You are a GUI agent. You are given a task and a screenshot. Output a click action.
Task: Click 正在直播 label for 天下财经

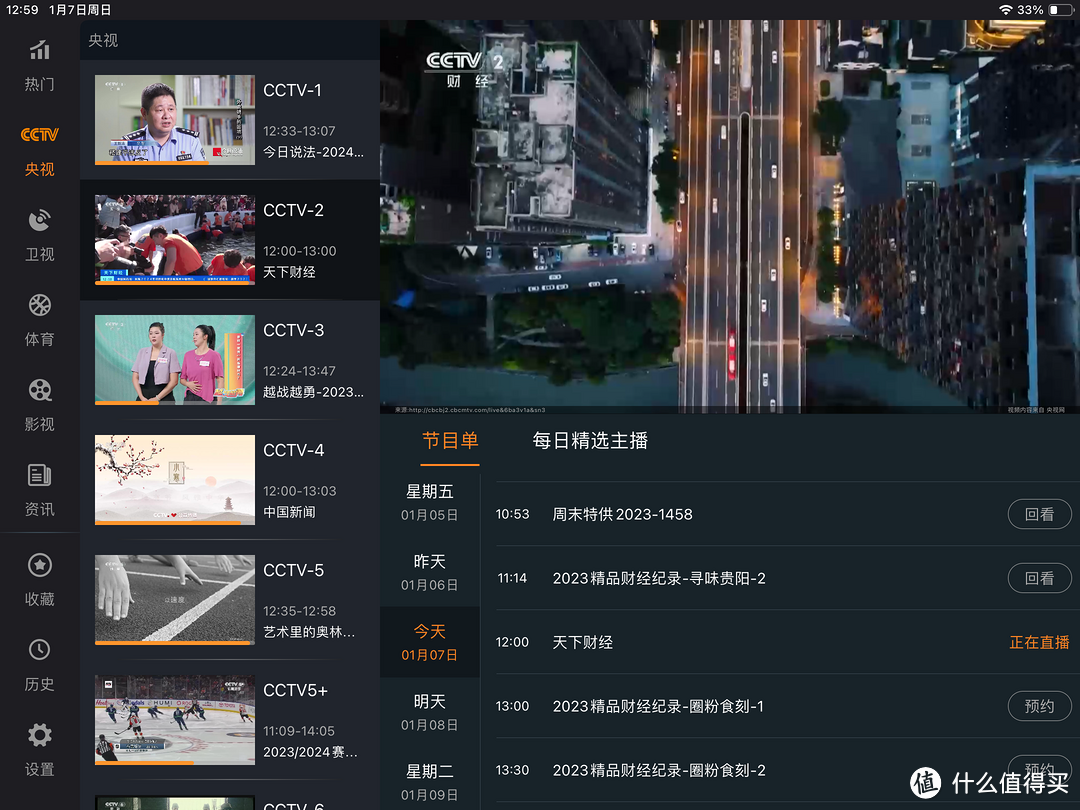pos(1039,643)
